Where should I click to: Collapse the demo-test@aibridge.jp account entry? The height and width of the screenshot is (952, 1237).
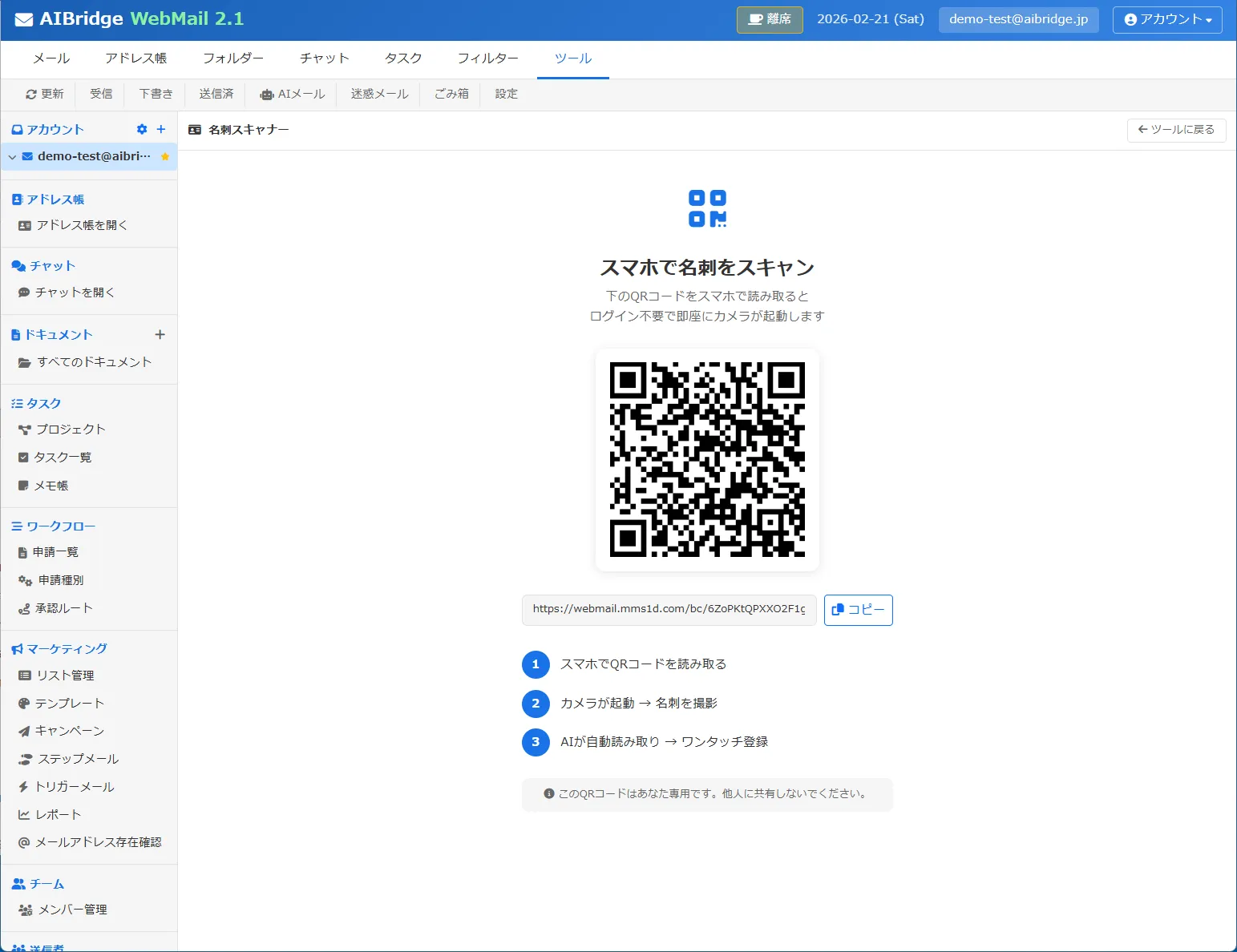[x=11, y=156]
